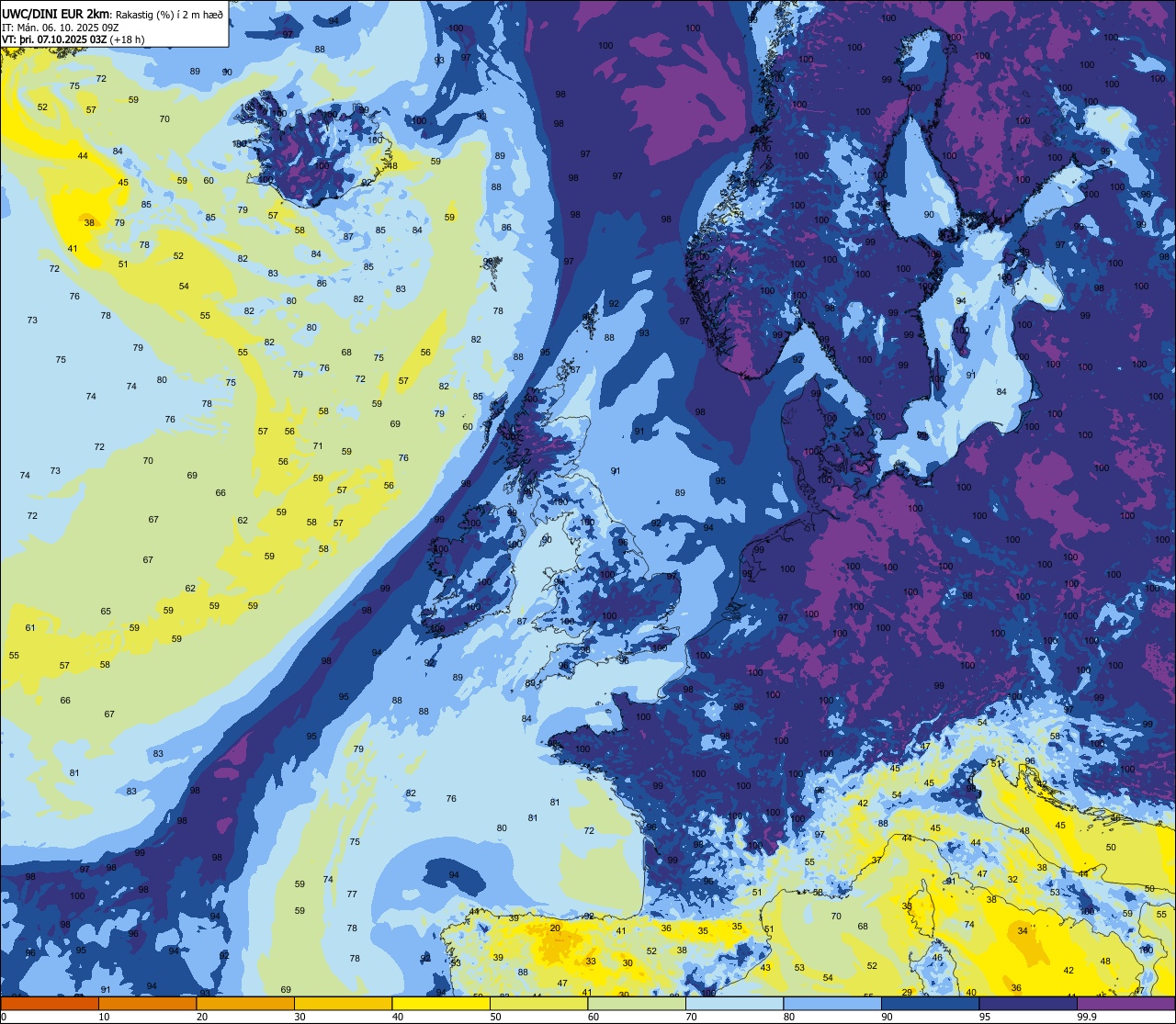1176x1024 pixels.
Task: Click the 'VT: þri. 07.10.2025 03Z (+18 h)' line
Action: (73, 39)
